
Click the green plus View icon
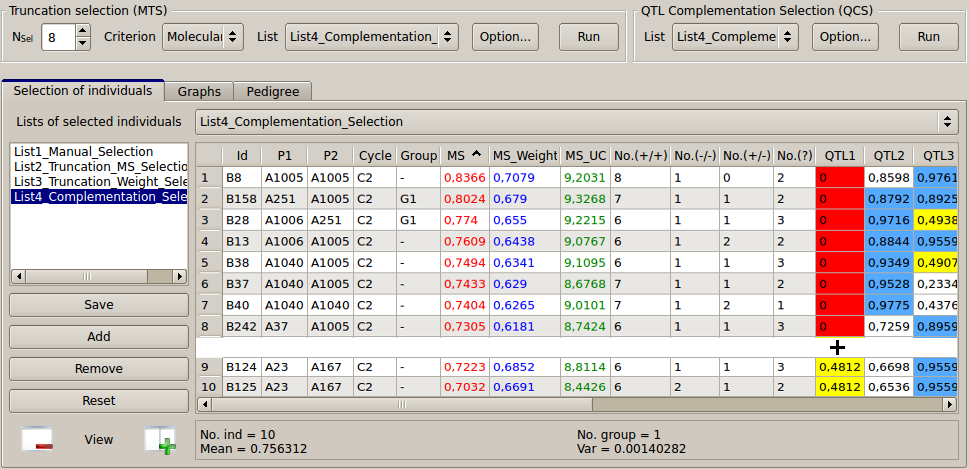[159, 440]
